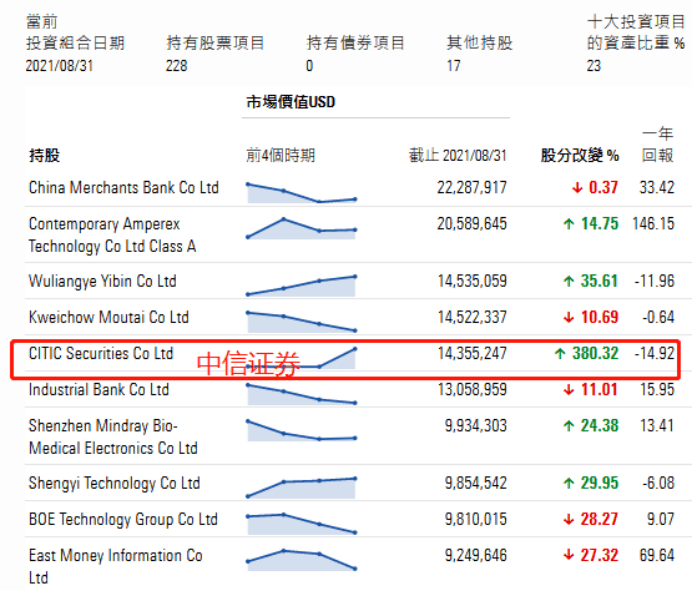The width and height of the screenshot is (693, 592).
Task: Click the green up arrow beside 14.75
Action: 569,224
